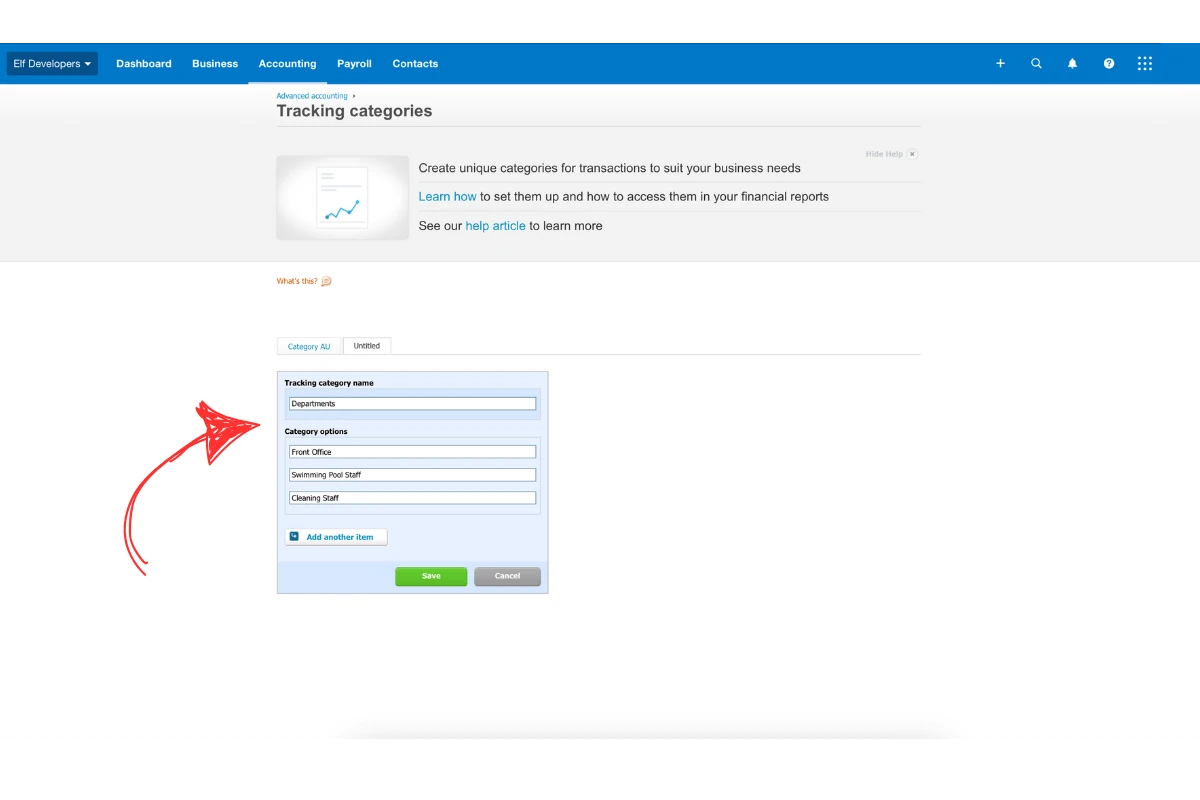Open the Dashboard menu
This screenshot has width=1200, height=800.
(x=144, y=63)
